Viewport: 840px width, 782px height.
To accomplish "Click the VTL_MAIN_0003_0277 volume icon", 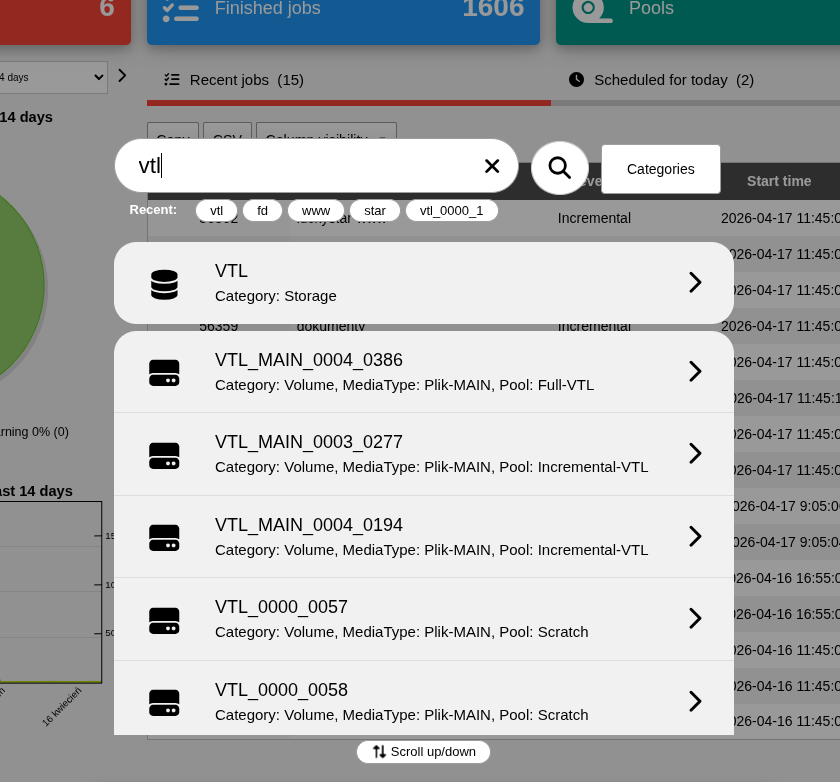I will (x=164, y=455).
